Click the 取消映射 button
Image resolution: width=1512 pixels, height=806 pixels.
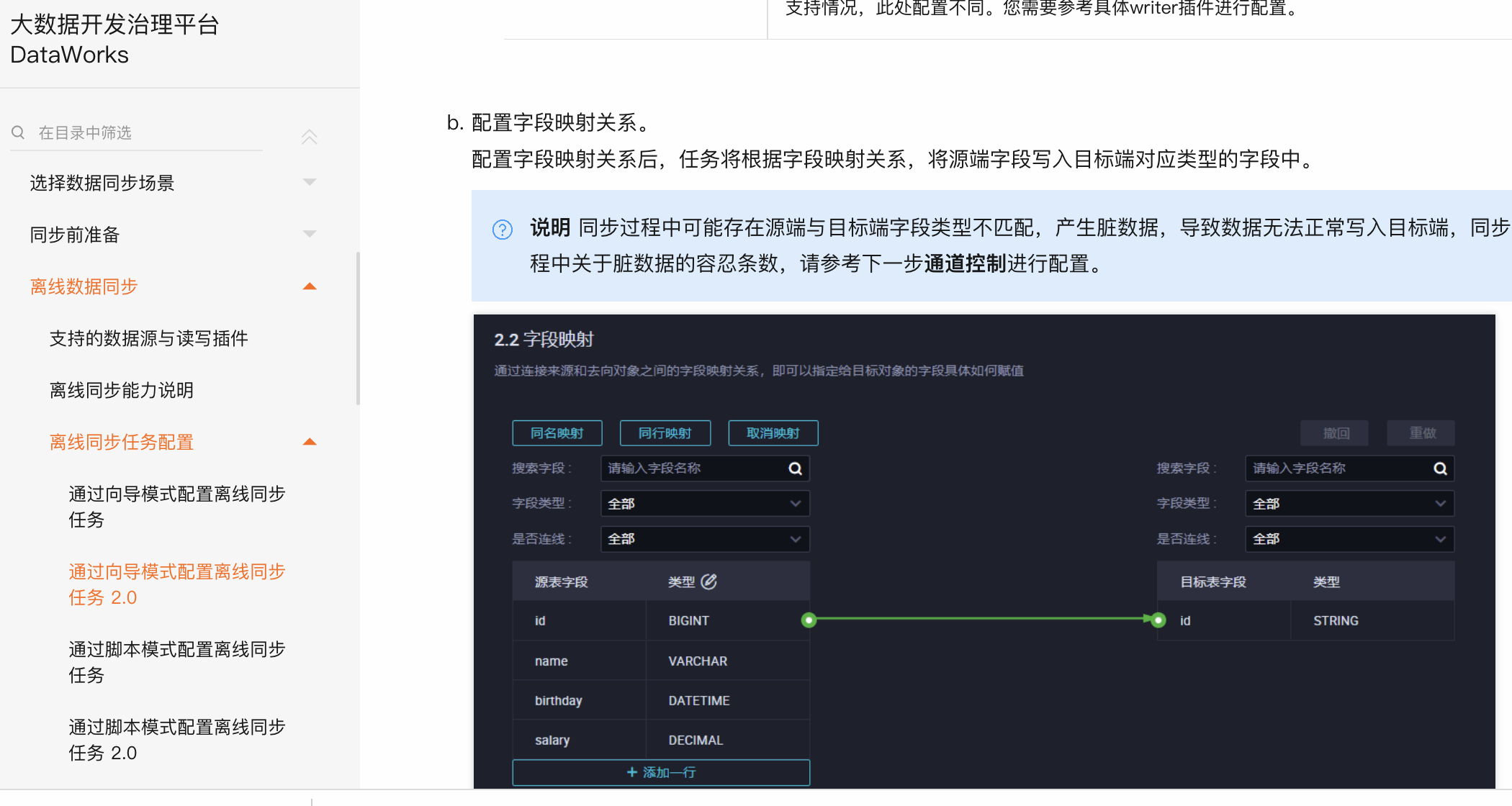click(x=773, y=433)
